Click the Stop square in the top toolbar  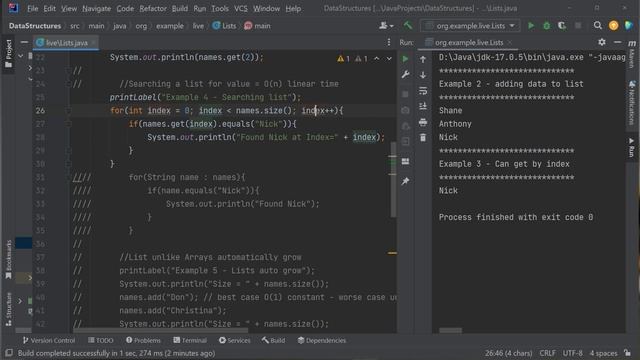click(x=578, y=26)
